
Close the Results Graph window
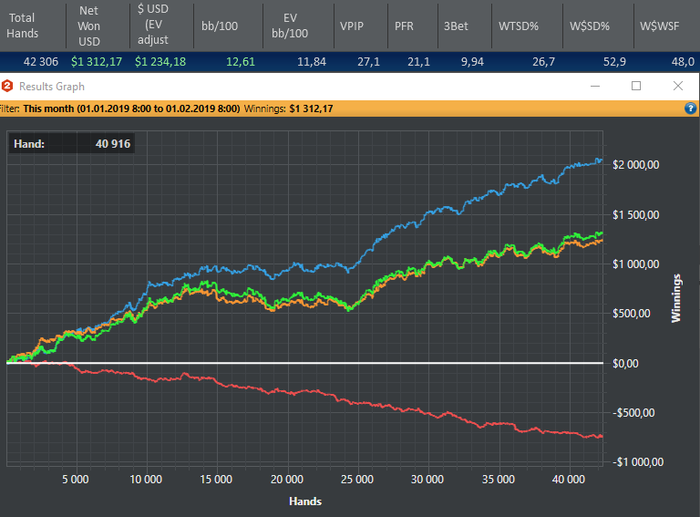point(678,86)
